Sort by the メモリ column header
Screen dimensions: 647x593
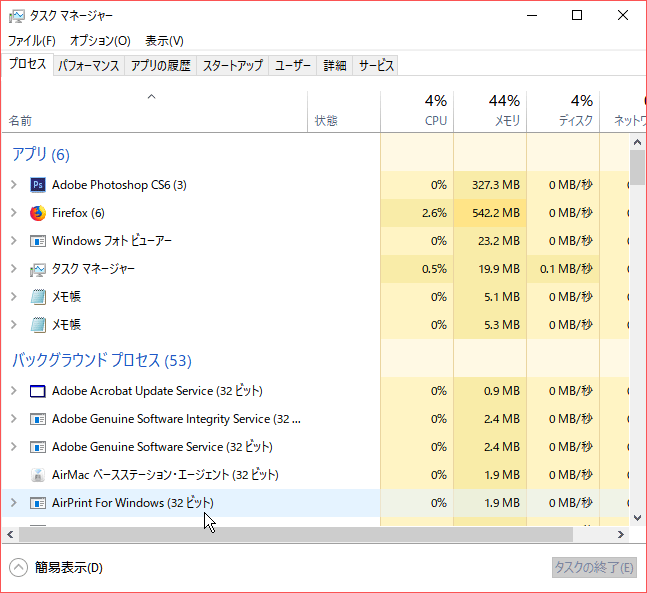[490, 111]
